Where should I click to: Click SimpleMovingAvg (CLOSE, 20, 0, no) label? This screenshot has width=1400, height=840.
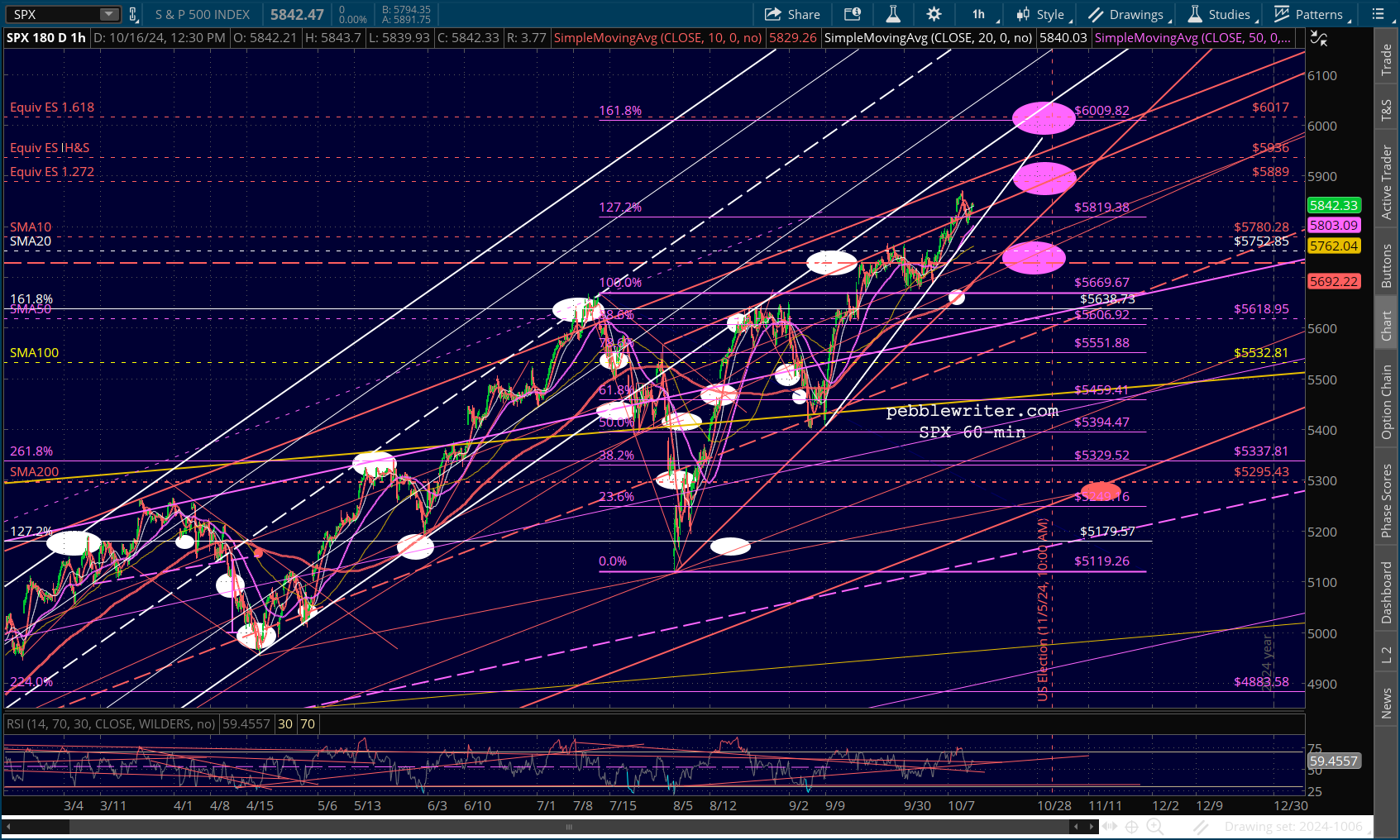928,38
